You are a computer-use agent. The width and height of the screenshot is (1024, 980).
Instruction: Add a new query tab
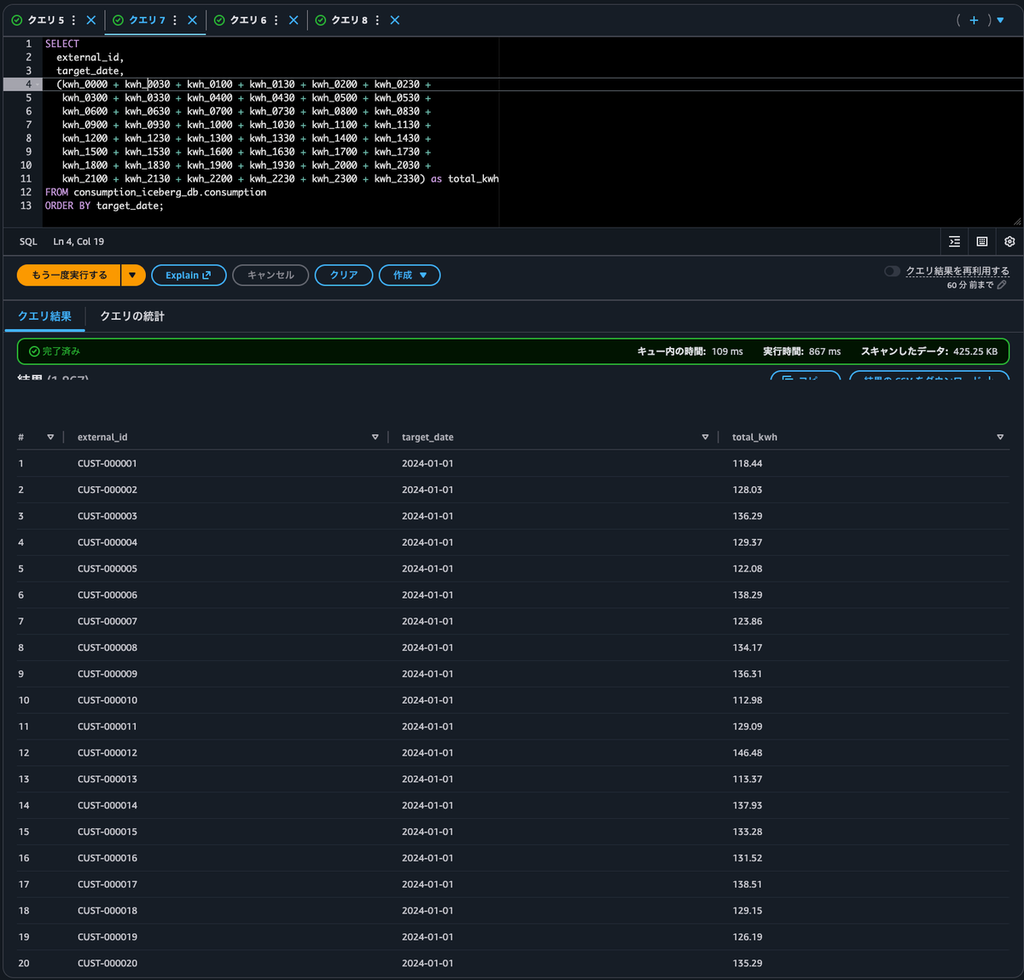[974, 20]
